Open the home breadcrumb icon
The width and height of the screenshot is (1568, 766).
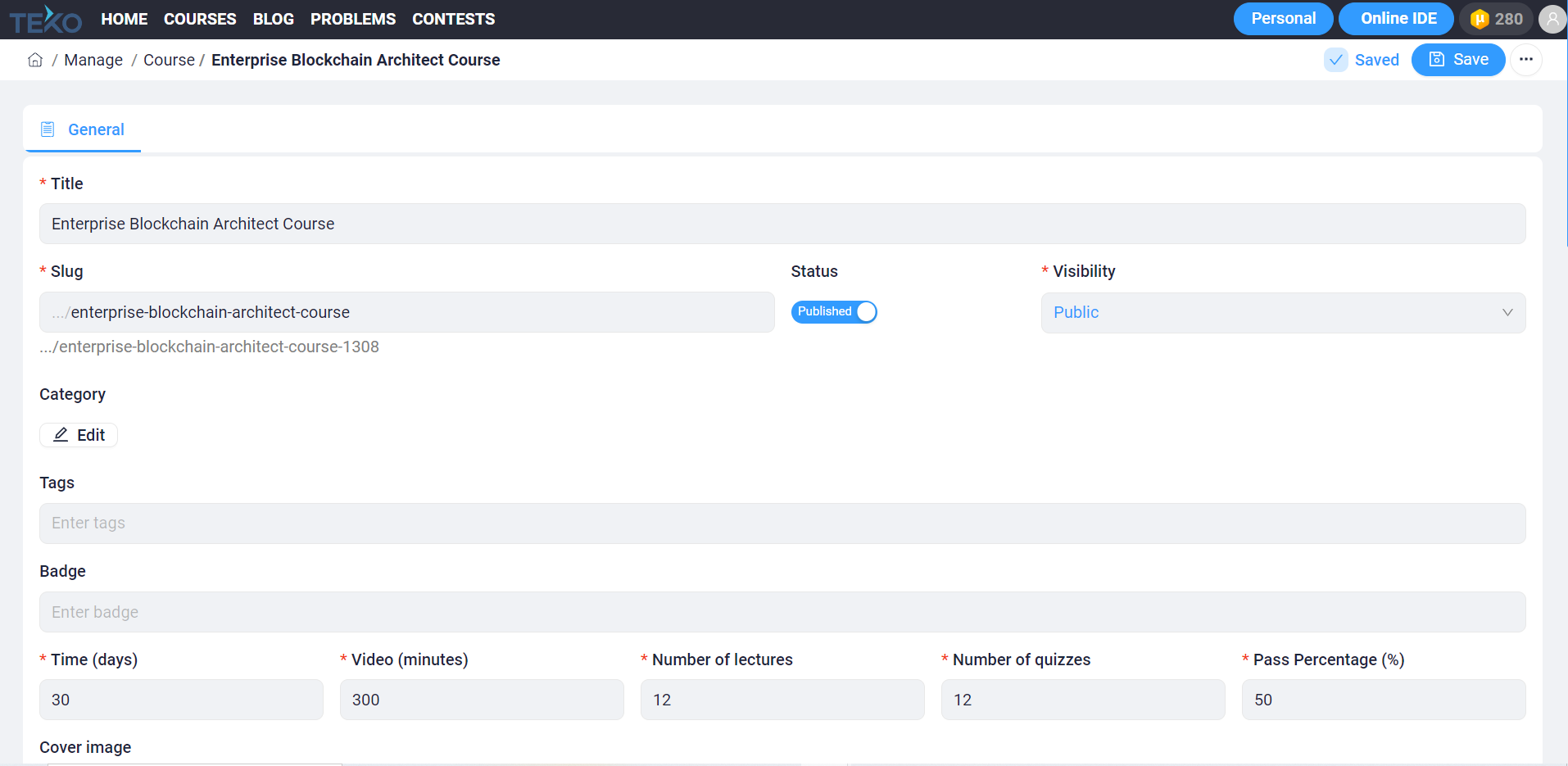(35, 59)
